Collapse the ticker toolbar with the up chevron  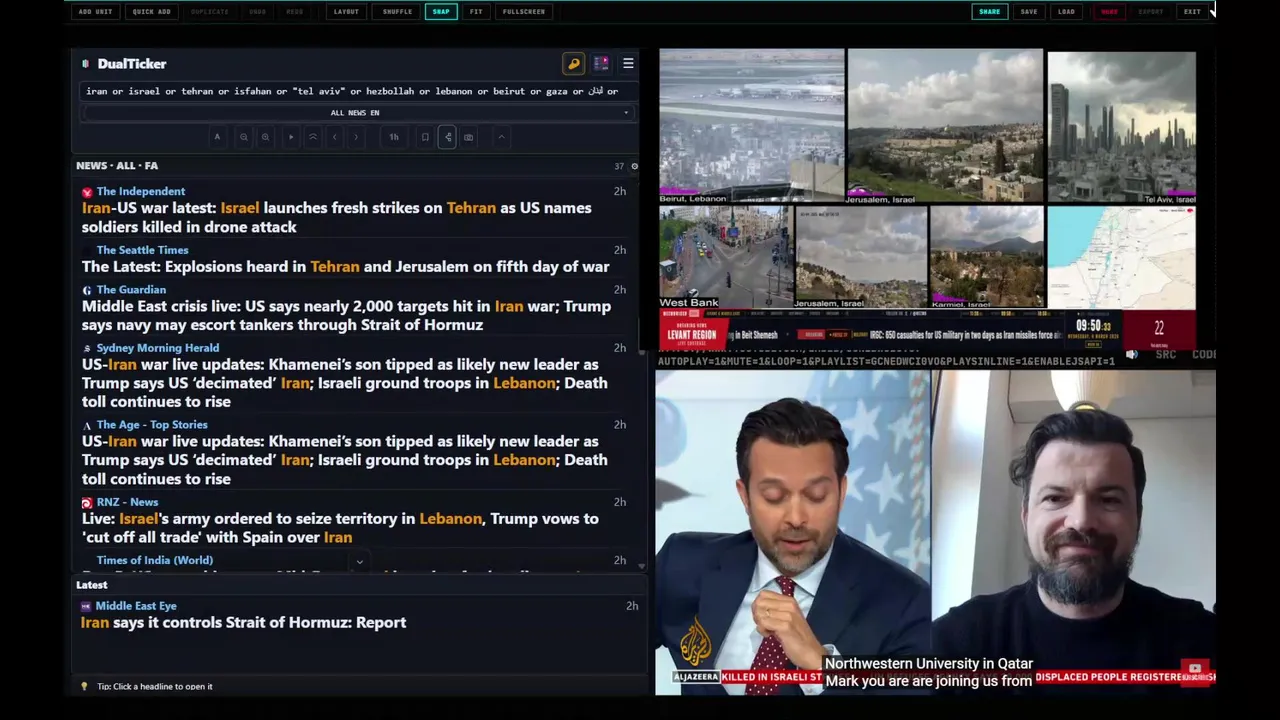coord(501,137)
